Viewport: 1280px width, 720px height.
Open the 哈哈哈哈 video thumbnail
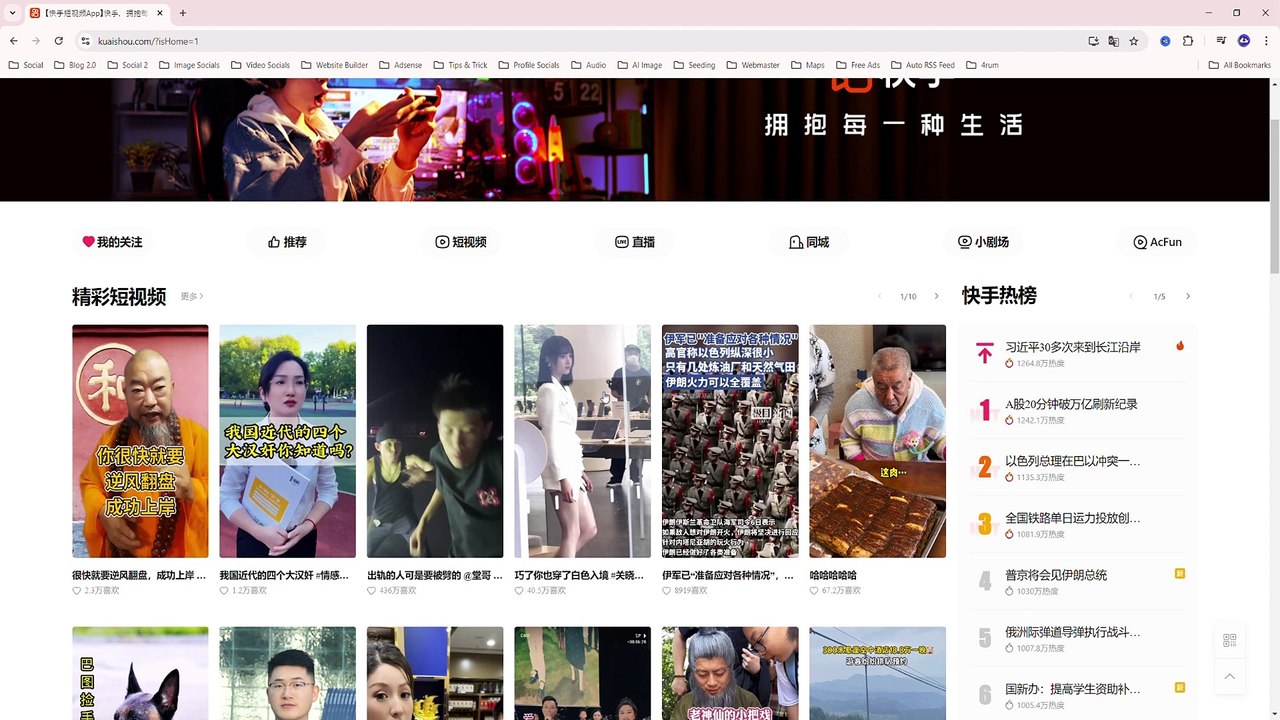878,441
